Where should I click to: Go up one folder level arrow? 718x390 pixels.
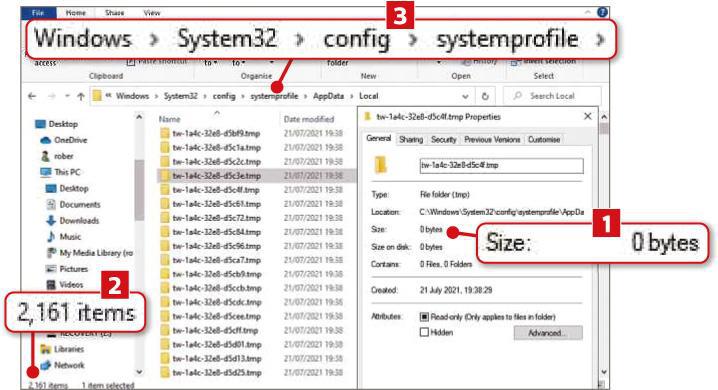[x=81, y=96]
